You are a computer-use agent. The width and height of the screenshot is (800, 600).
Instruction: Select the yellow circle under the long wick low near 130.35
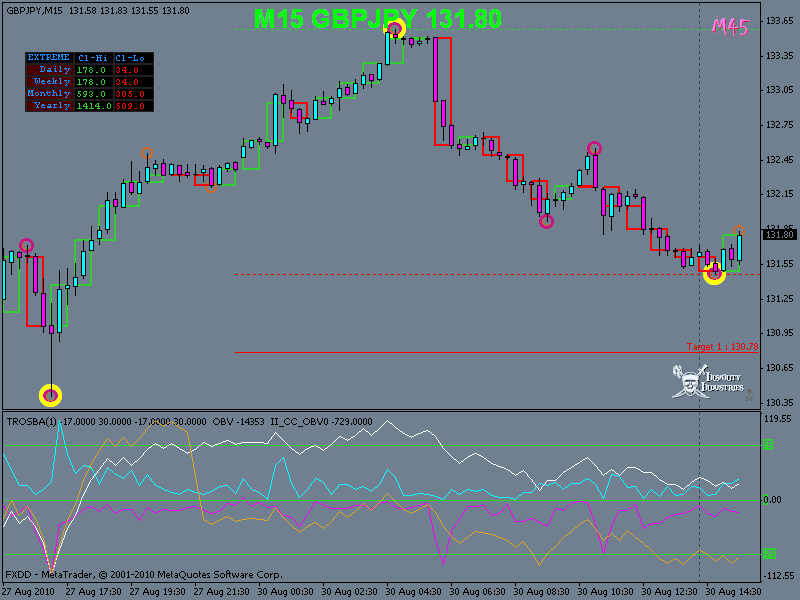click(x=51, y=395)
